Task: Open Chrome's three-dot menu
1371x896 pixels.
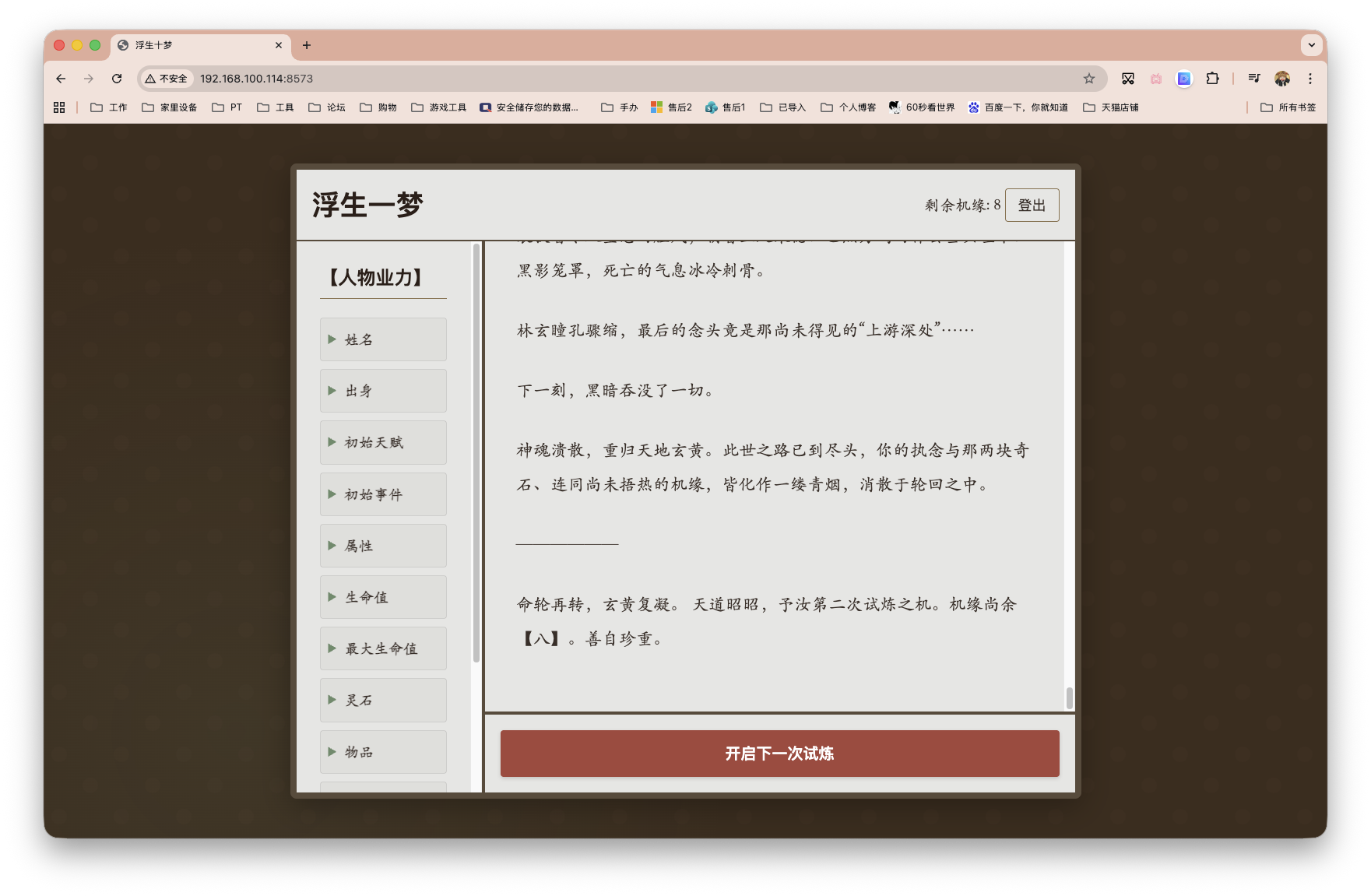Action: coord(1310,79)
